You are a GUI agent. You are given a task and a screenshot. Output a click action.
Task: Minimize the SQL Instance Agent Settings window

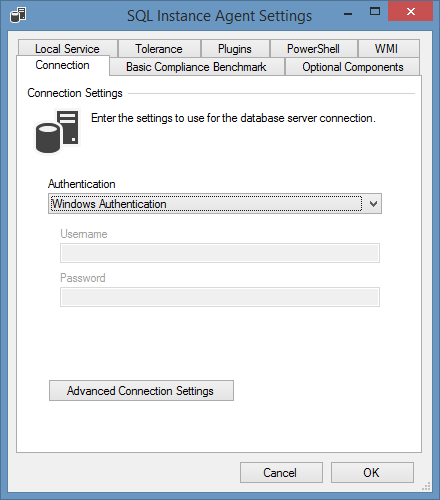[x=348, y=14]
